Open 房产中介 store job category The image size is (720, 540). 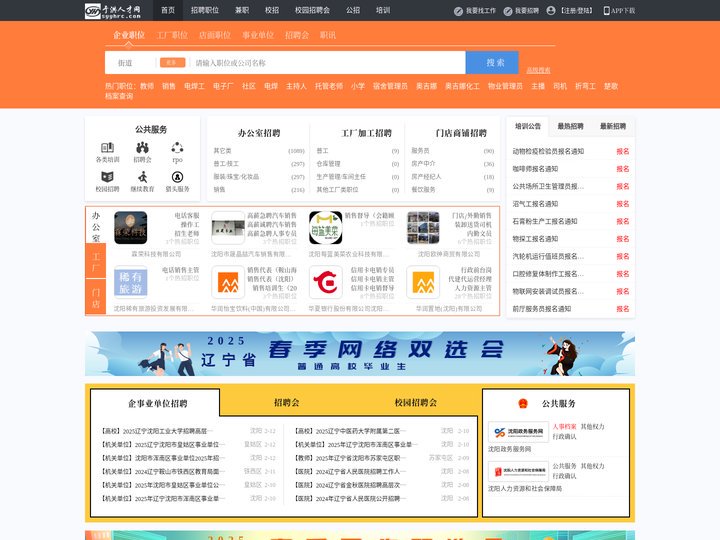coord(423,163)
